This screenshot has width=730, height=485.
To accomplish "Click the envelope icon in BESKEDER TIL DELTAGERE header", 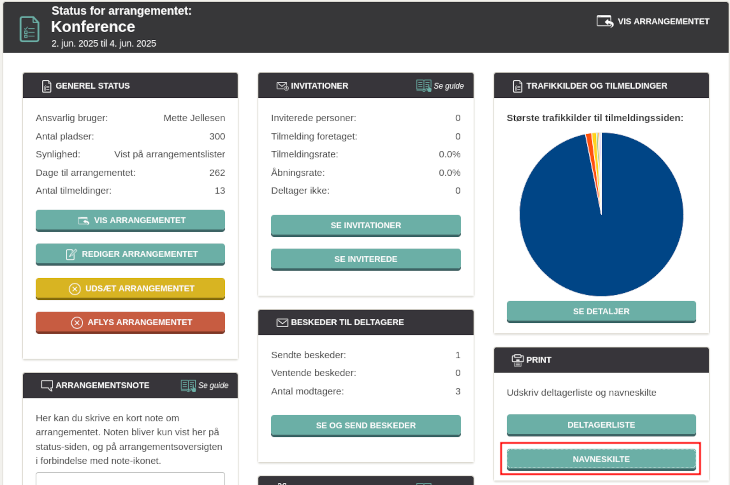I will 282,323.
